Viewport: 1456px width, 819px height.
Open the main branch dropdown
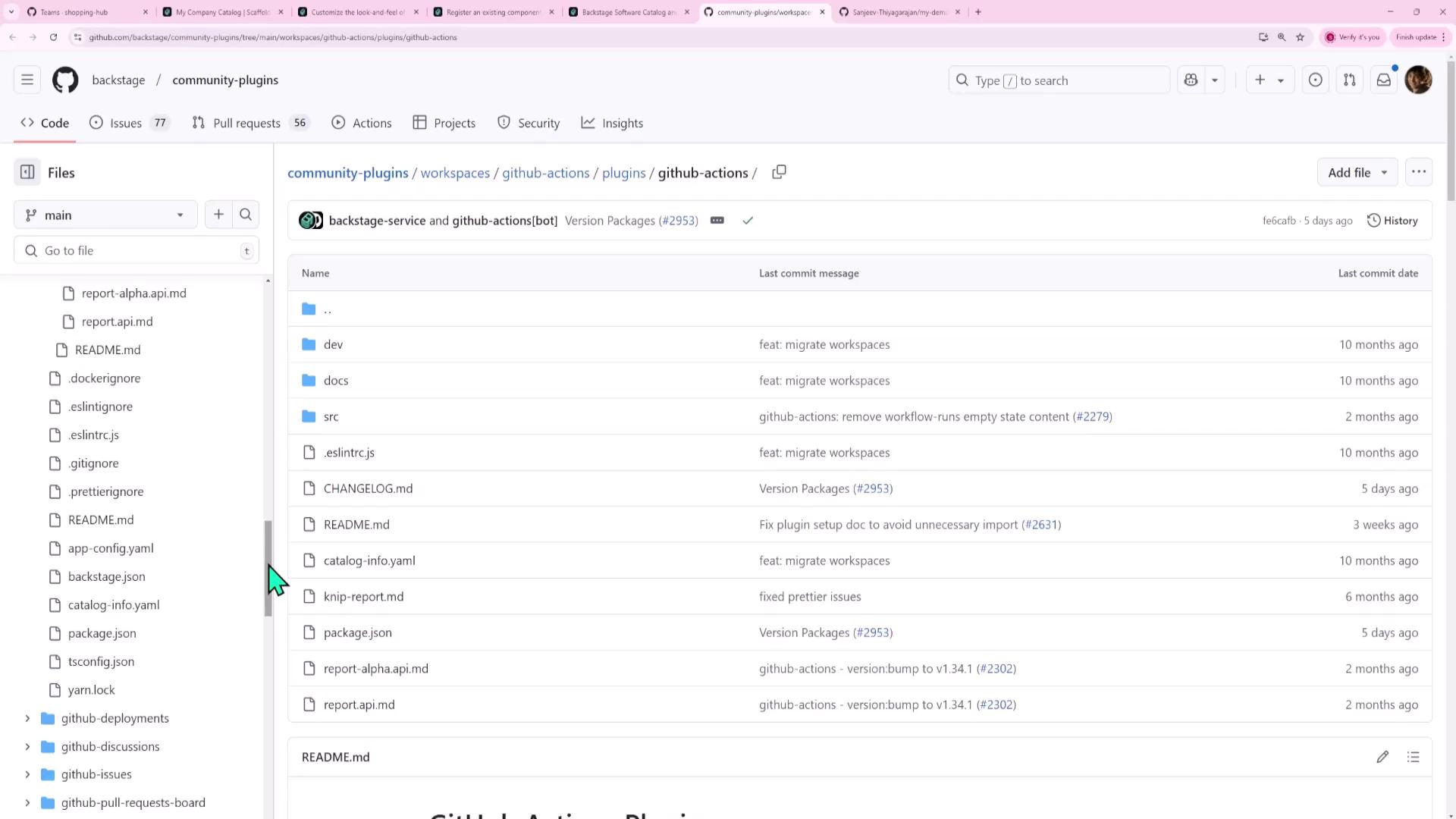pyautogui.click(x=105, y=215)
